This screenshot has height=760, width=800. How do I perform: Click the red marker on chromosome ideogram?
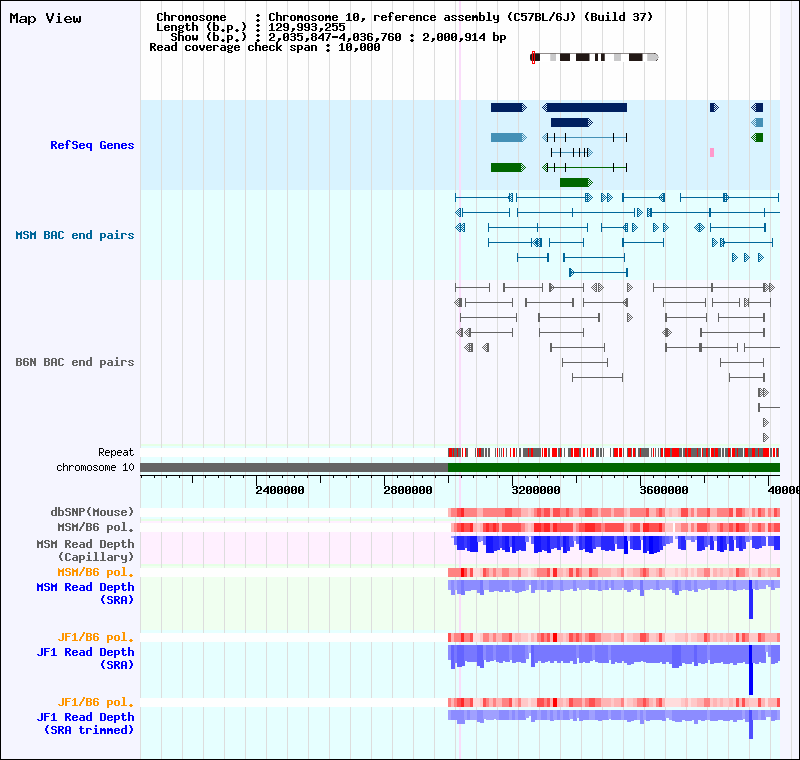pyautogui.click(x=533, y=57)
